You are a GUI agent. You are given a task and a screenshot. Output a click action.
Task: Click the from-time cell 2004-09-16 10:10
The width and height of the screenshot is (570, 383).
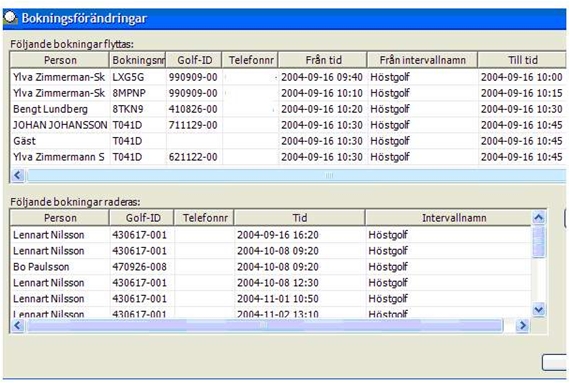pos(322,93)
